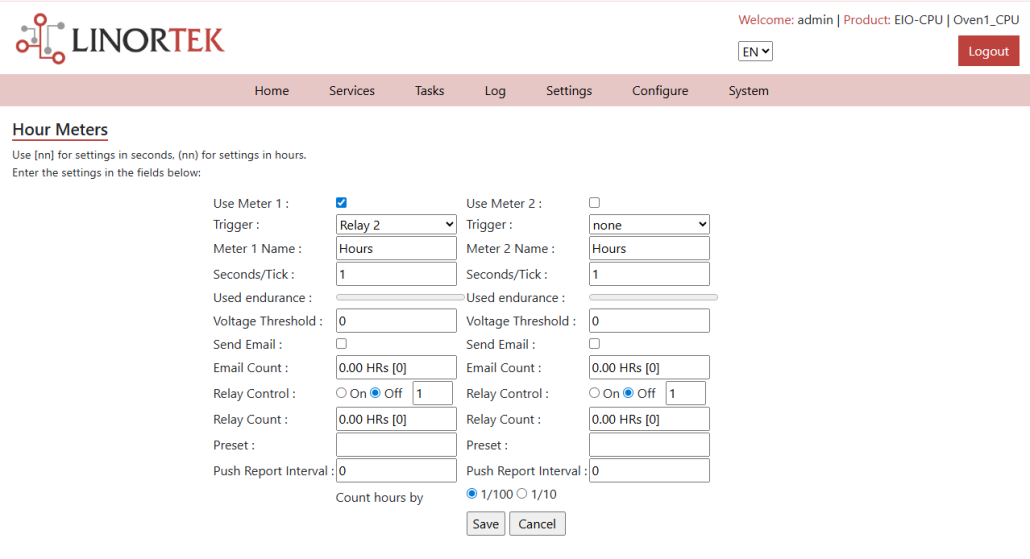Image resolution: width=1030 pixels, height=559 pixels.
Task: Enable Send Email for Meter 1
Action: click(x=341, y=344)
